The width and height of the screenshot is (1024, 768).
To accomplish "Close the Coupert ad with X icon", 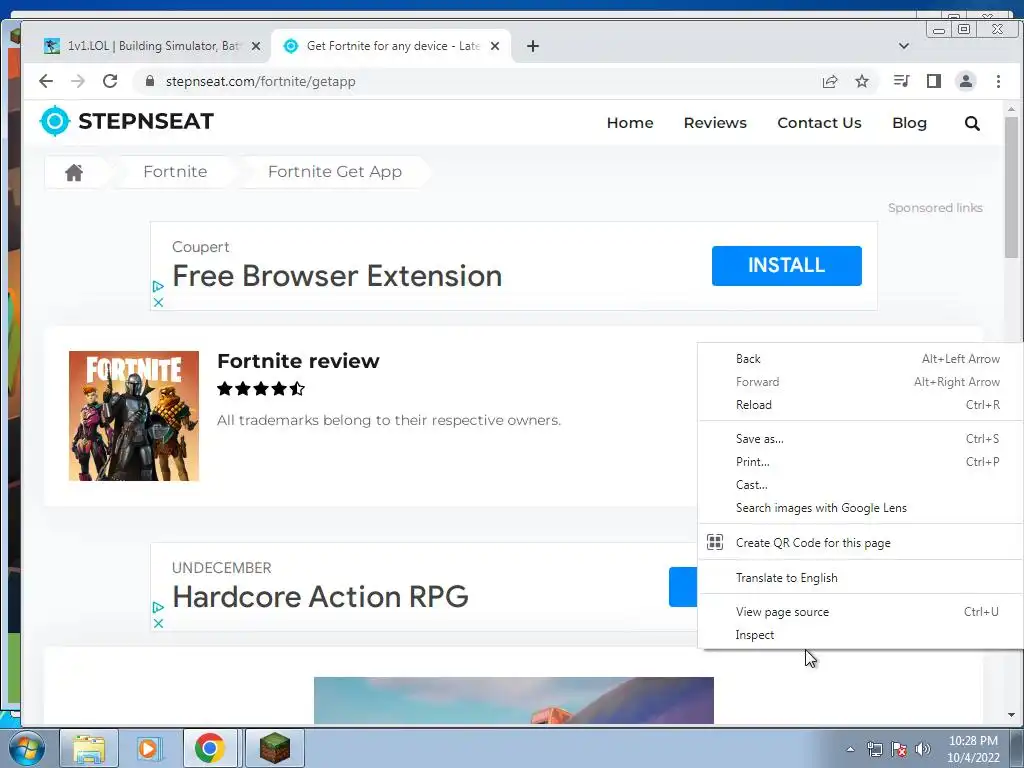I will 157,302.
